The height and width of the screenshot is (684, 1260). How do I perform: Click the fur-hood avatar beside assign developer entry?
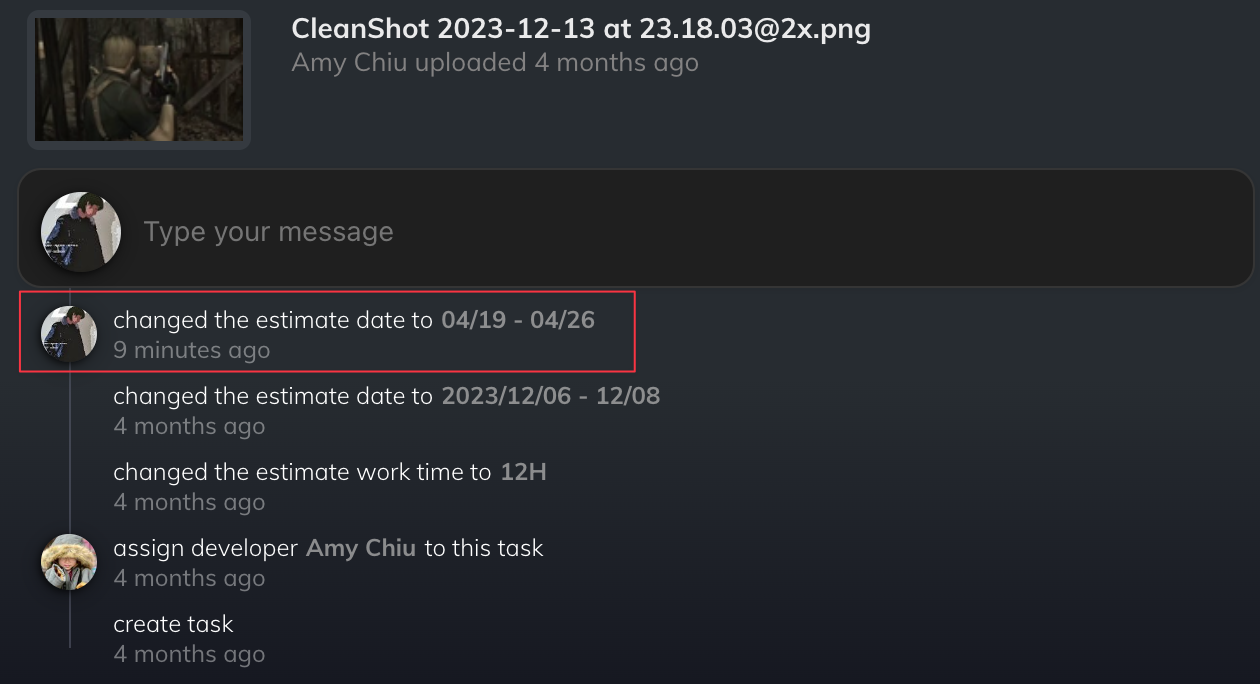tap(69, 562)
